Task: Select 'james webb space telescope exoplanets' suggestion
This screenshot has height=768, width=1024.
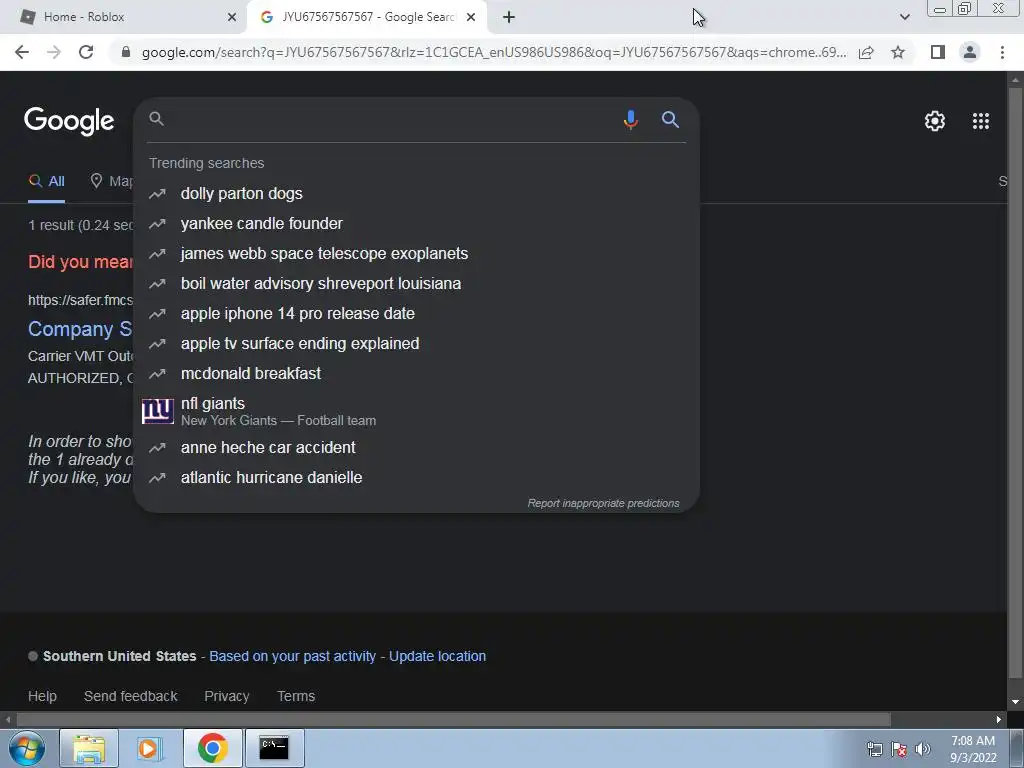Action: pyautogui.click(x=417, y=253)
